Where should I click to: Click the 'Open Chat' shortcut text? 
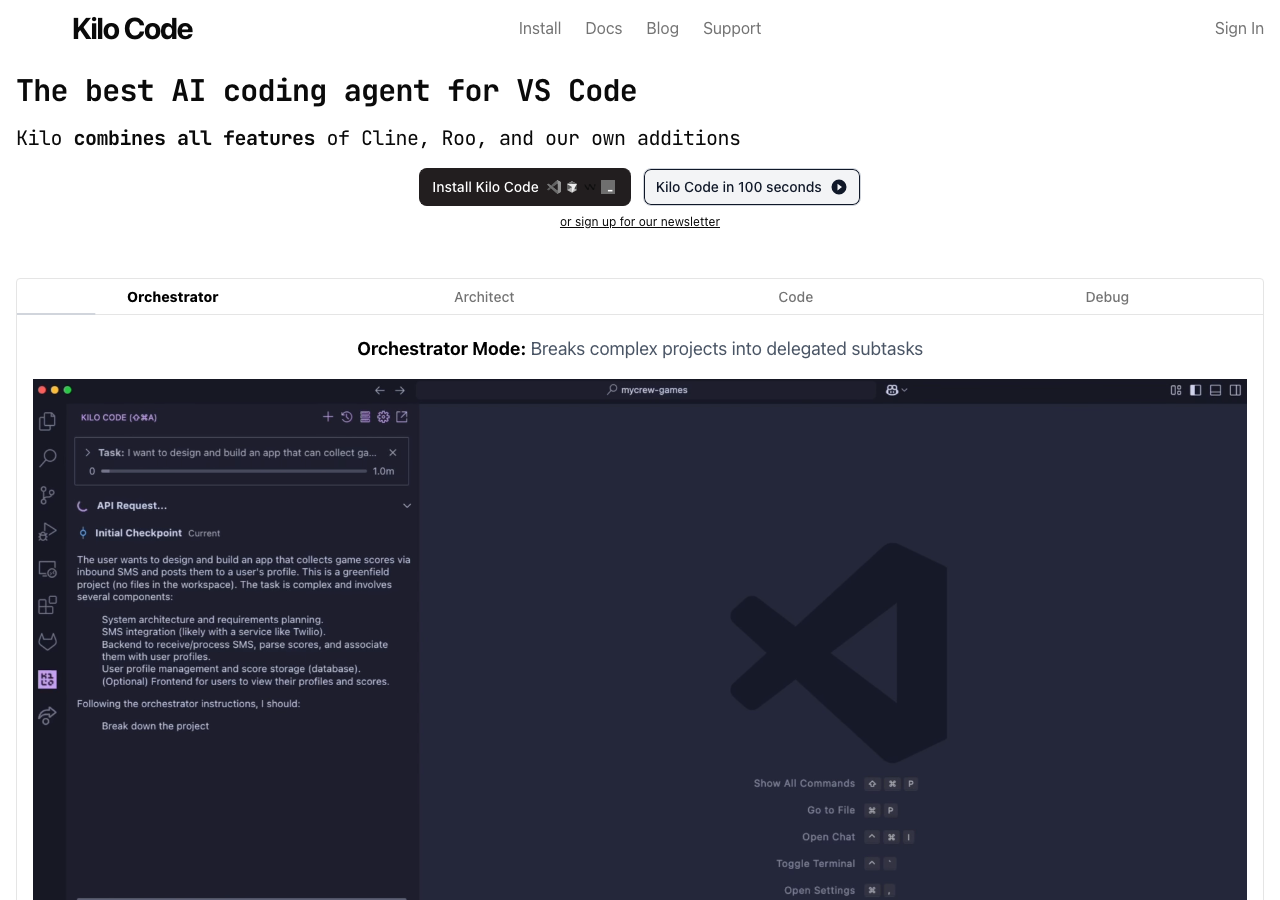click(x=829, y=837)
